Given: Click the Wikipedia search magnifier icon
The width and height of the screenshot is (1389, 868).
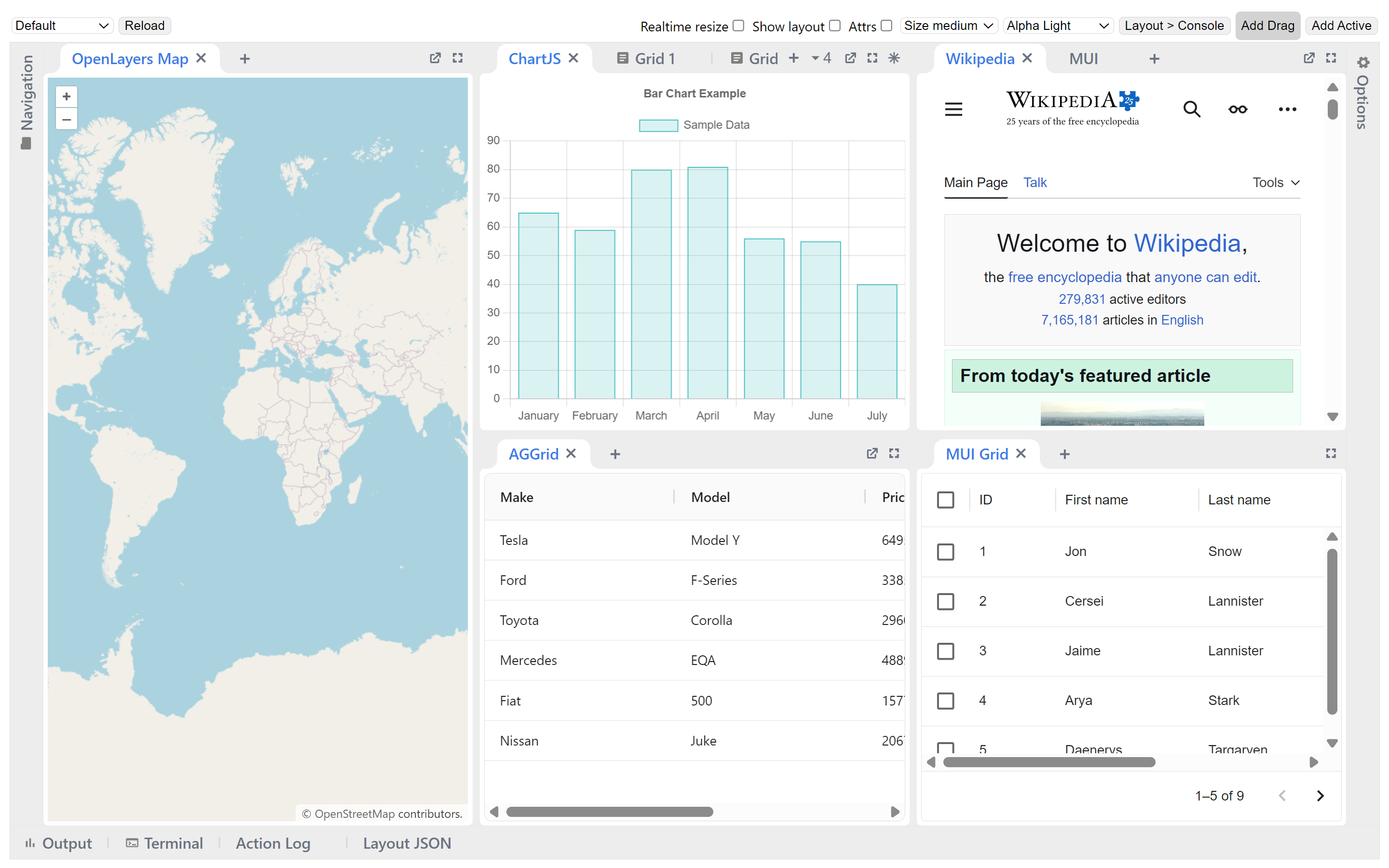Looking at the screenshot, I should coord(1192,109).
